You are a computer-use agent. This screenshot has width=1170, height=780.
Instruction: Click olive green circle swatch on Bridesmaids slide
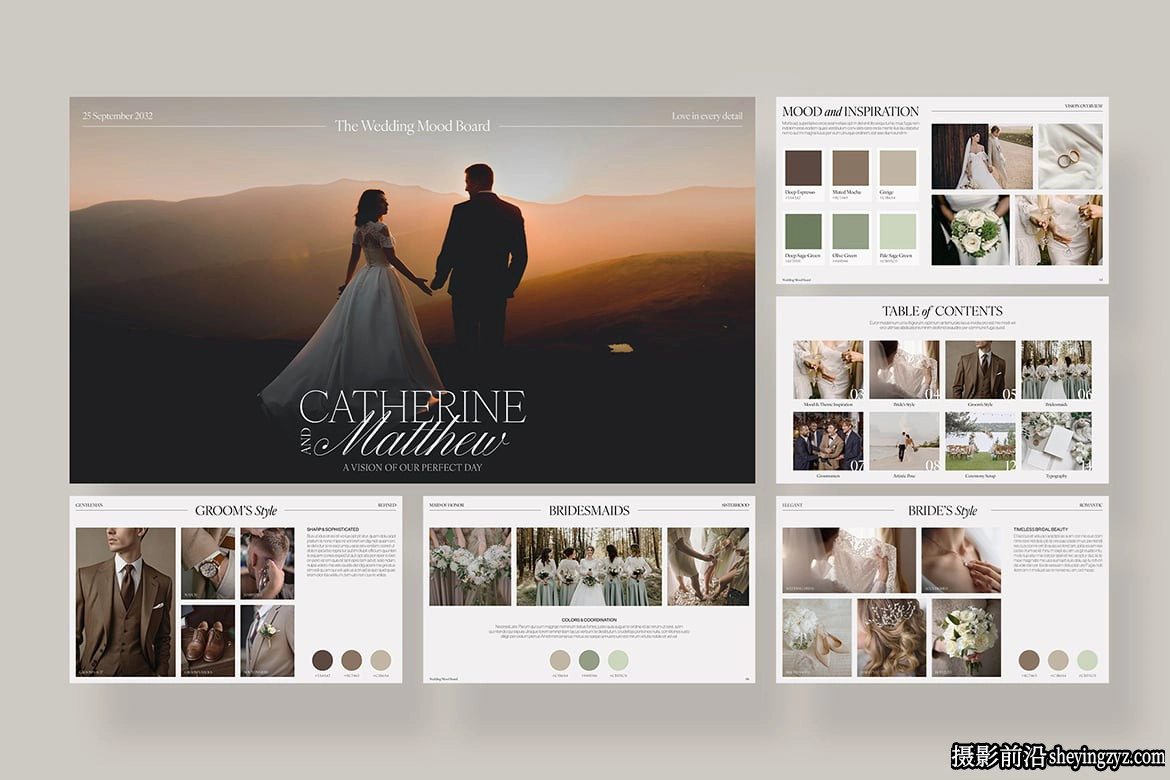click(589, 660)
